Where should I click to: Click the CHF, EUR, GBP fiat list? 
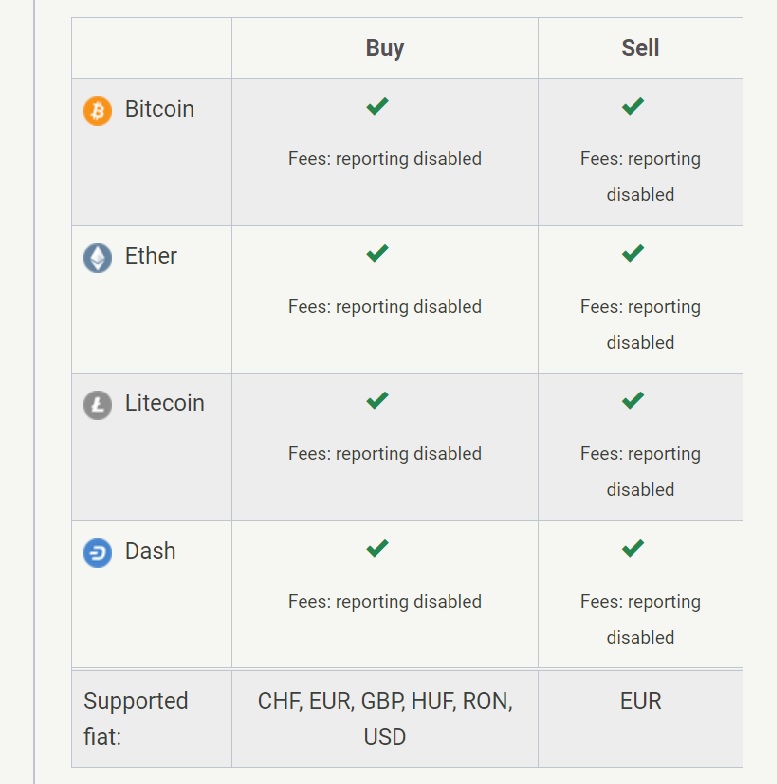(384, 719)
